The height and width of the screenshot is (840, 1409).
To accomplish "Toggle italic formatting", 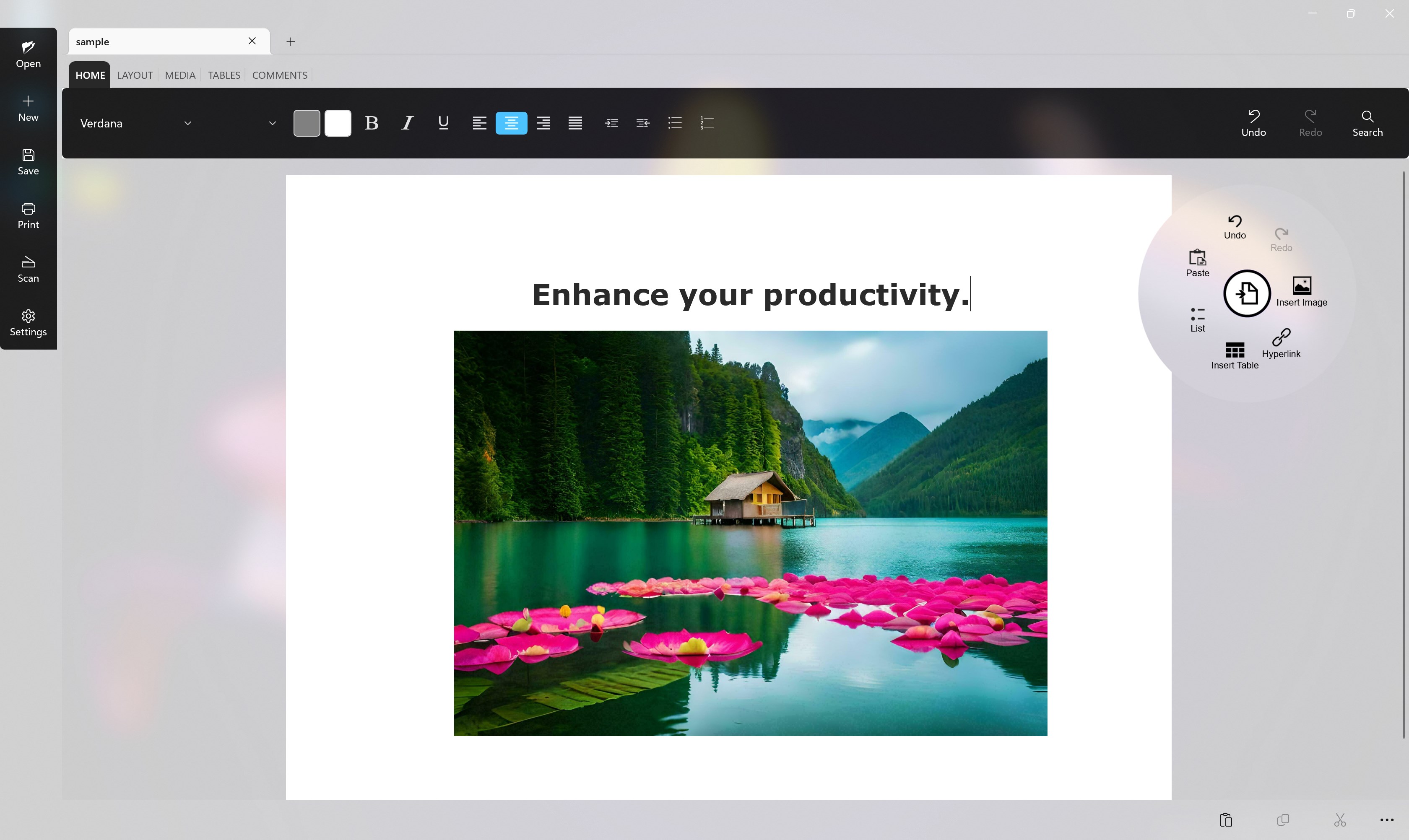I will click(x=407, y=123).
